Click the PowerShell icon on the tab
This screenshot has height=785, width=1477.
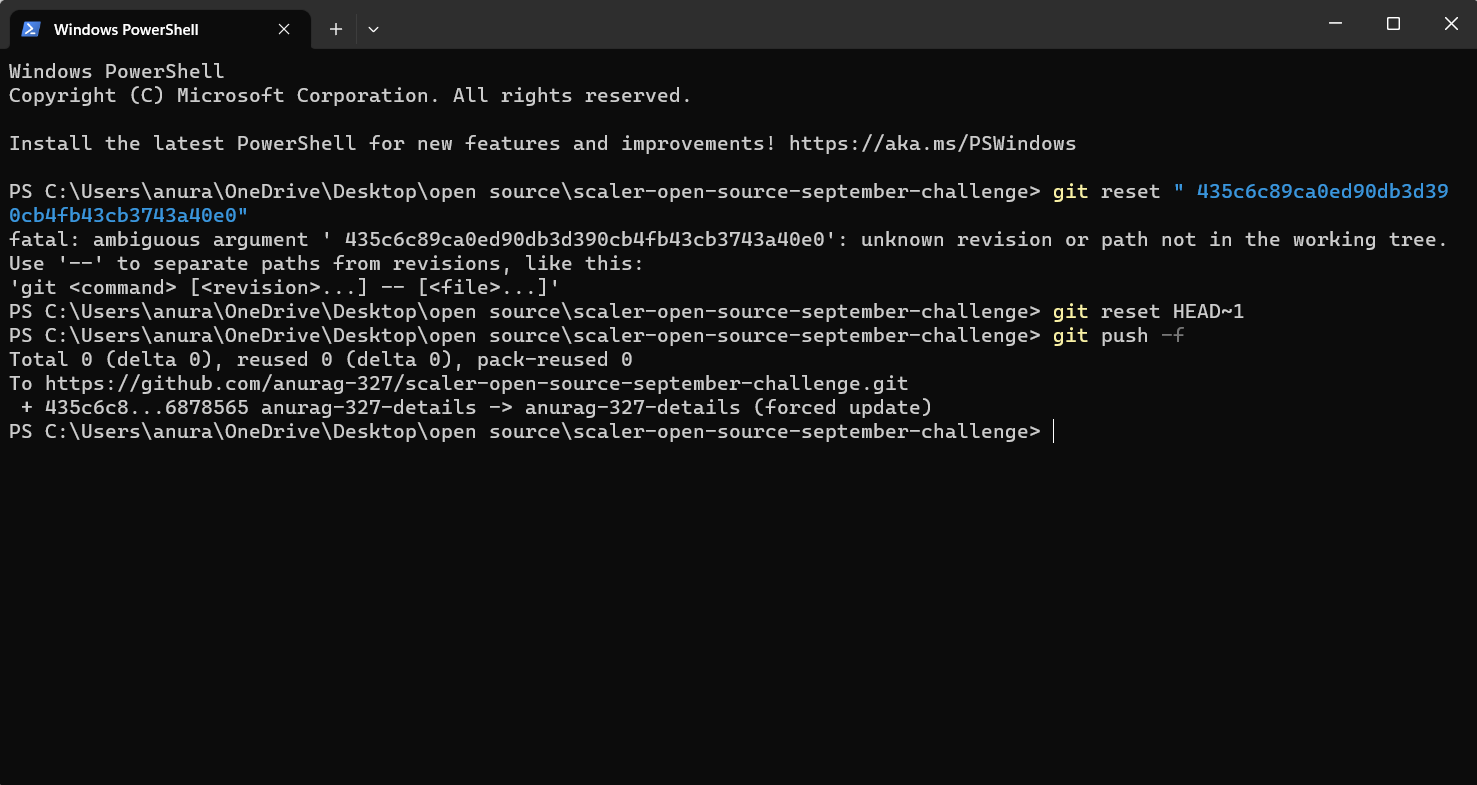31,29
